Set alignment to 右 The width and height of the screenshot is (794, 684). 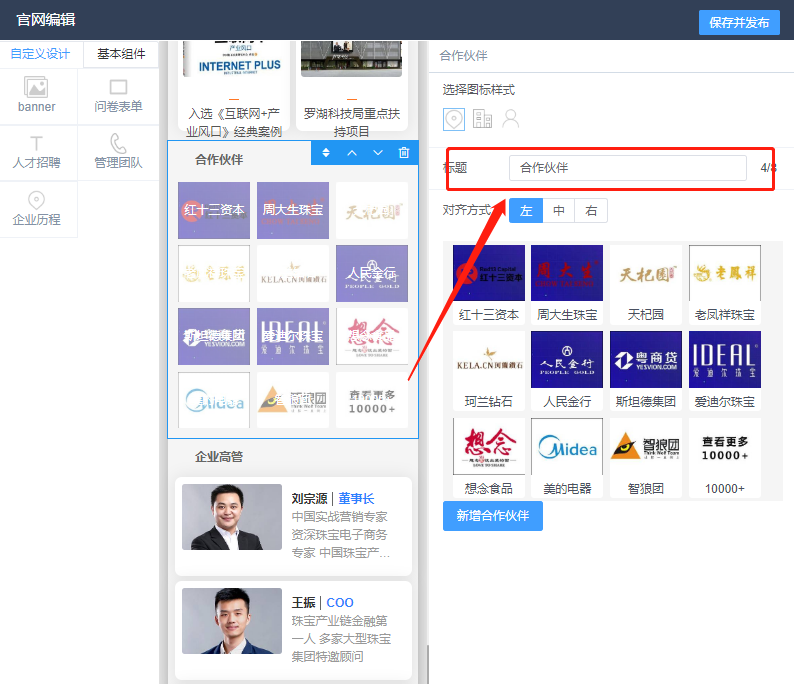(x=591, y=210)
